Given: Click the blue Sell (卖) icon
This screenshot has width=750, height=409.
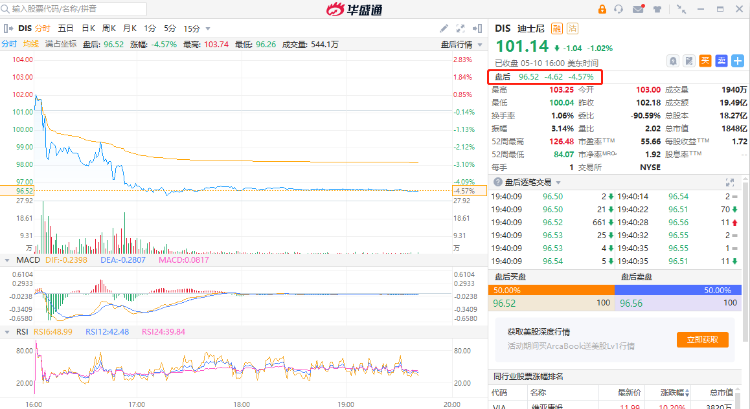Looking at the screenshot, I should (721, 61).
